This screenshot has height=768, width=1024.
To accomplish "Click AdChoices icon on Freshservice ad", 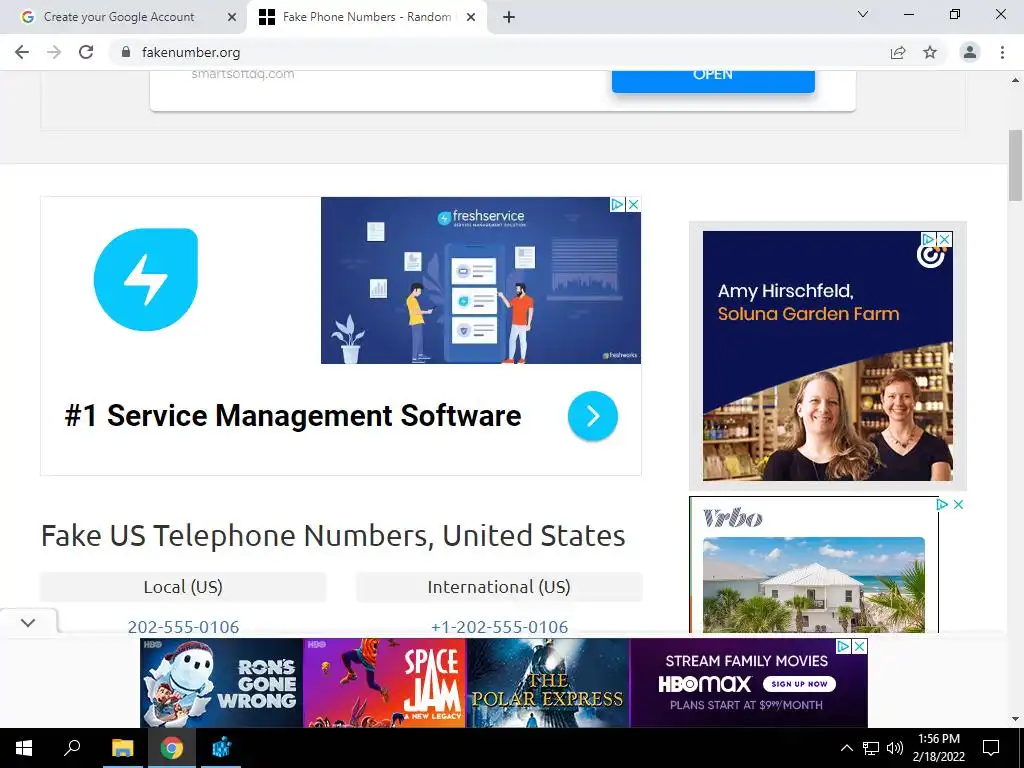I will point(617,204).
